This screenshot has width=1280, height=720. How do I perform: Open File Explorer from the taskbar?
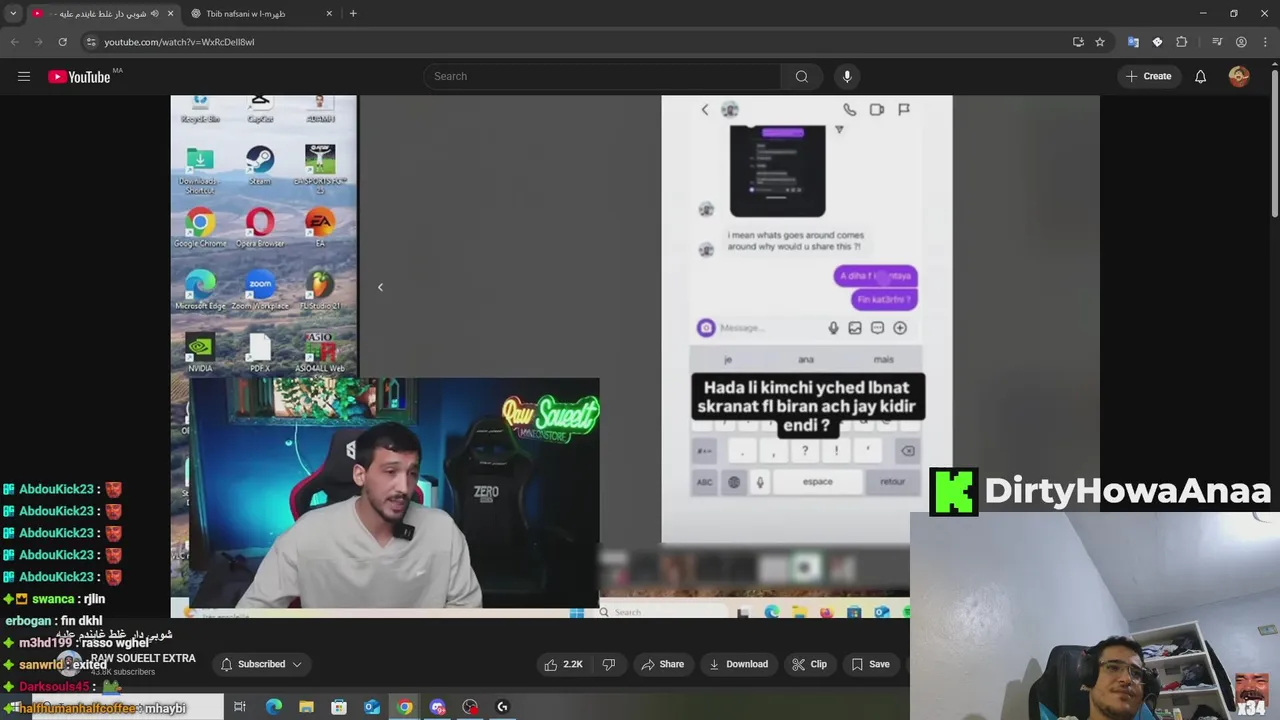(x=306, y=707)
